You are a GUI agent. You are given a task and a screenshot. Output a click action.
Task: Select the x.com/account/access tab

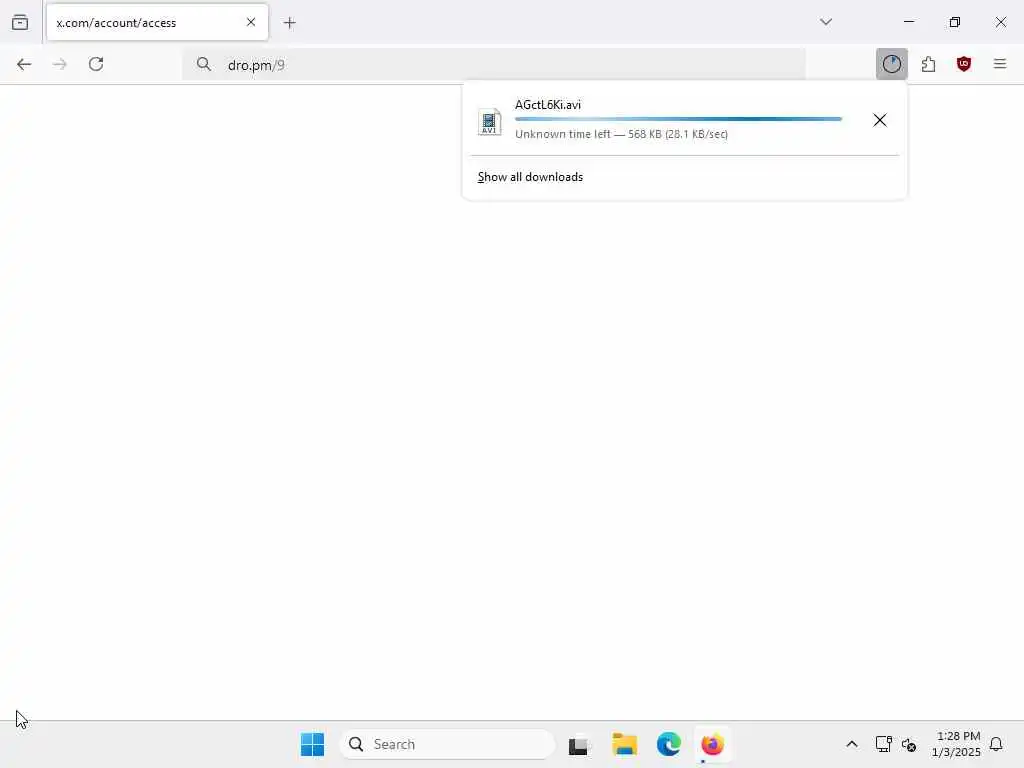click(x=157, y=23)
